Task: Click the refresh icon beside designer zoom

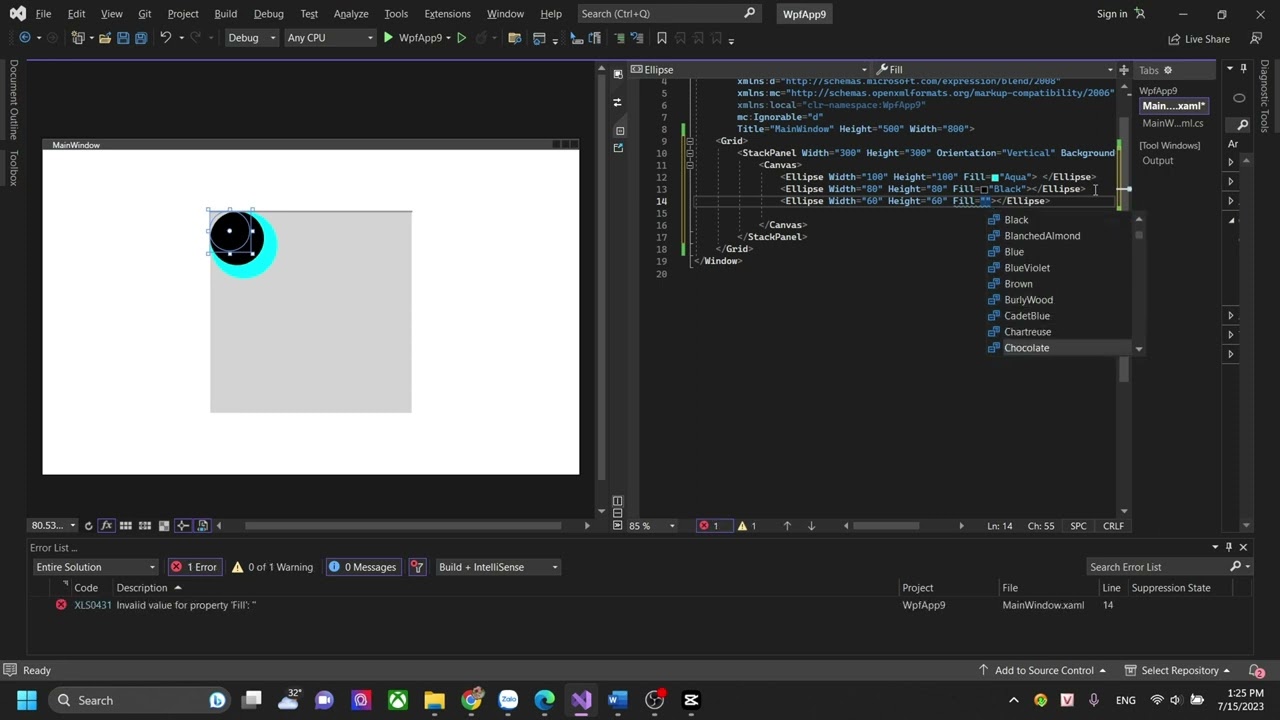Action: point(88,526)
